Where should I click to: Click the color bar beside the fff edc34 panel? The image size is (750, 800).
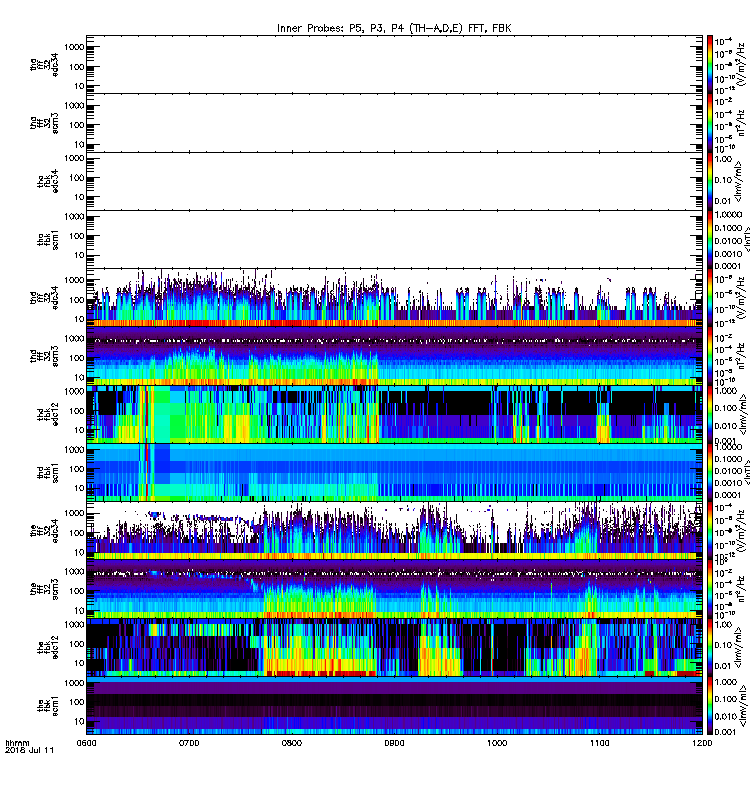tap(709, 531)
